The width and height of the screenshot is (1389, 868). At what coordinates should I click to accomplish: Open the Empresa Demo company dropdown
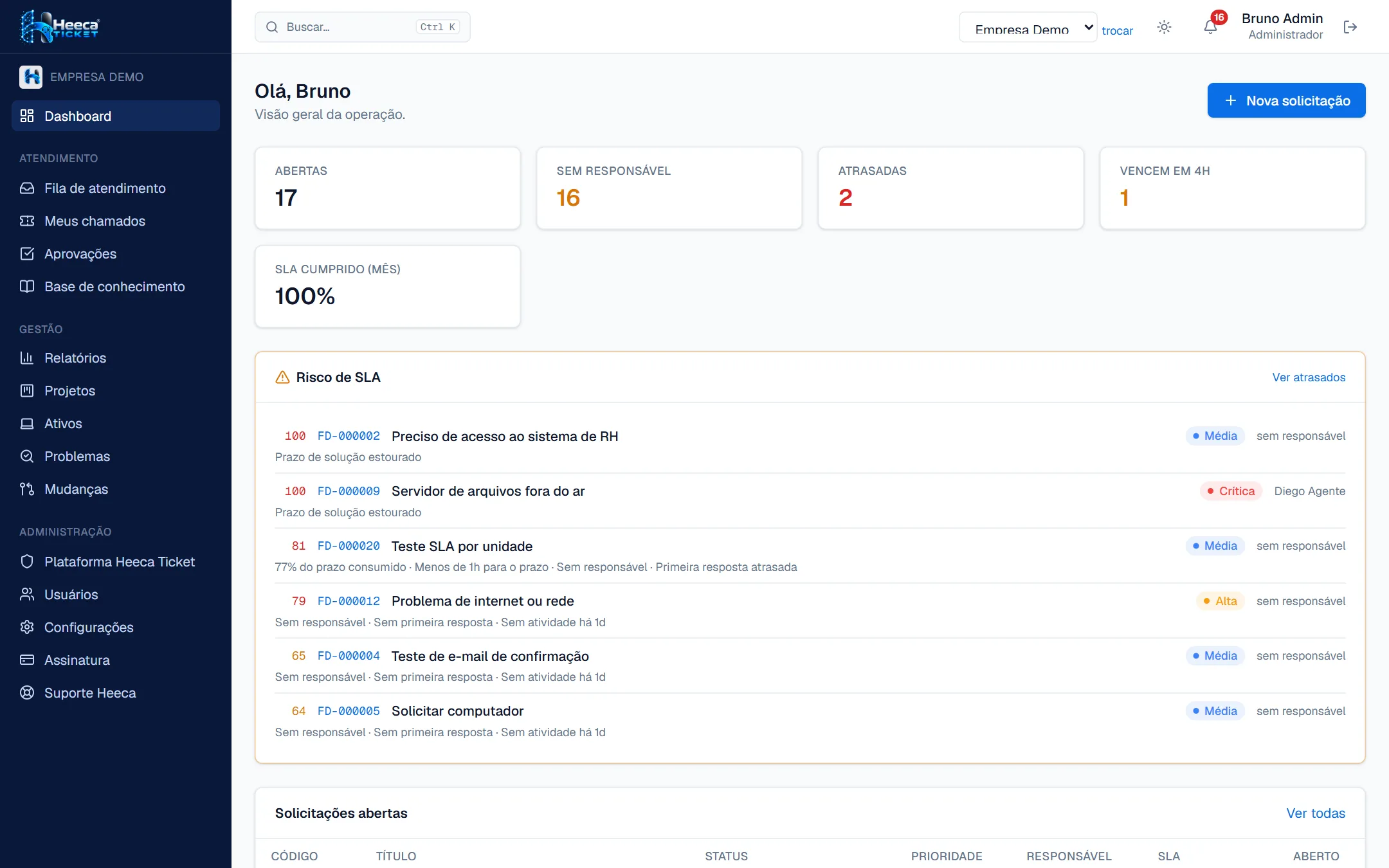(1028, 27)
